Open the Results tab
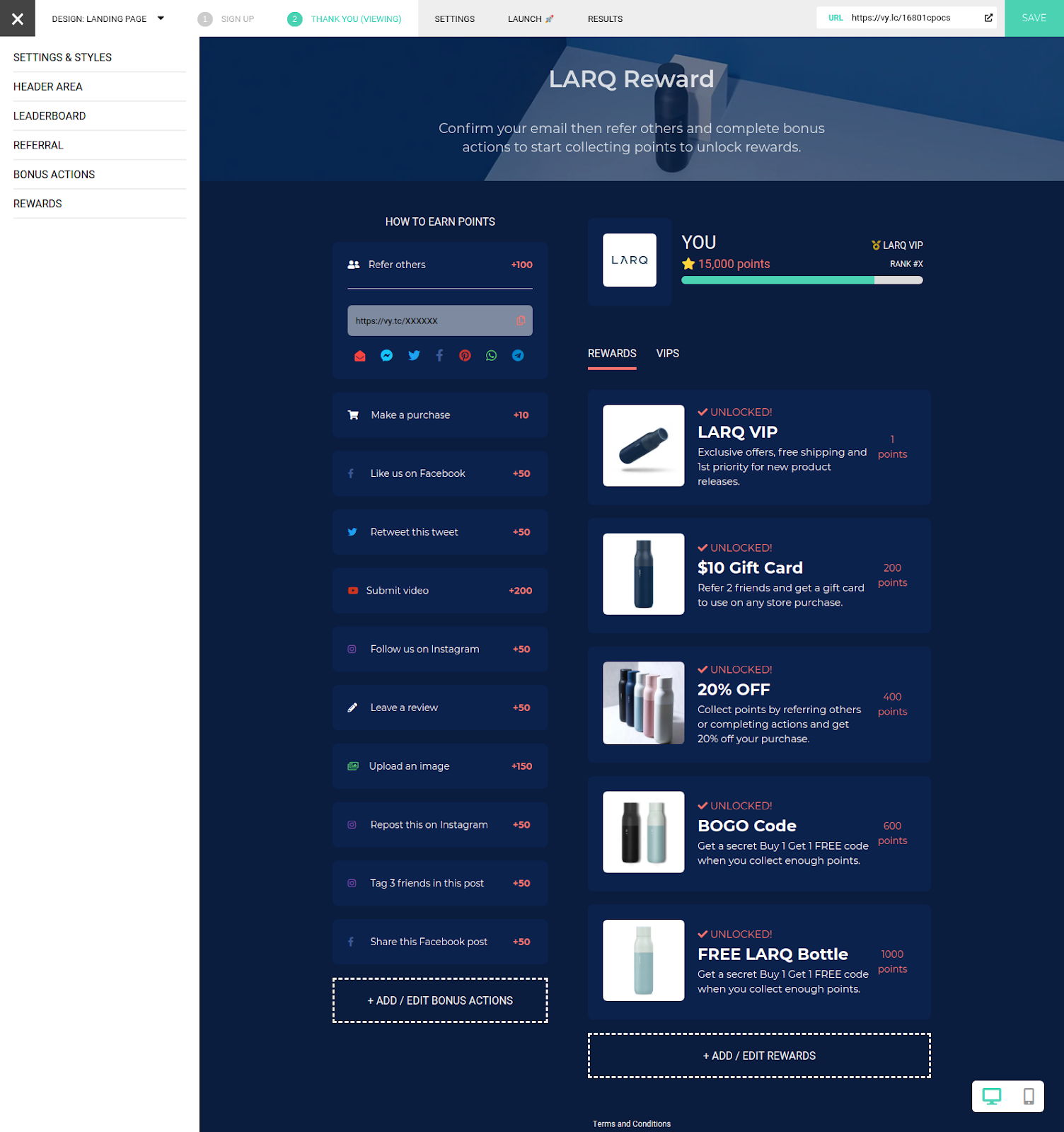The width and height of the screenshot is (1064, 1132). point(605,19)
